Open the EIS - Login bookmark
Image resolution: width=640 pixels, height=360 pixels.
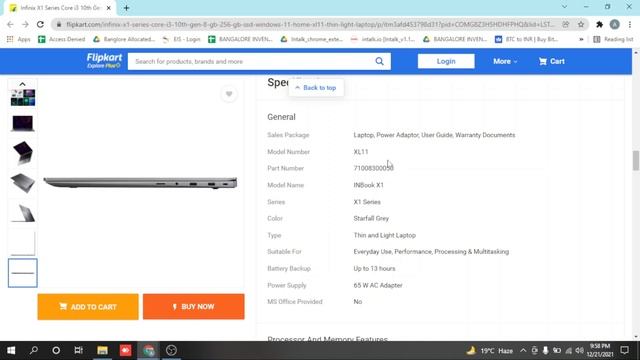(181, 39)
